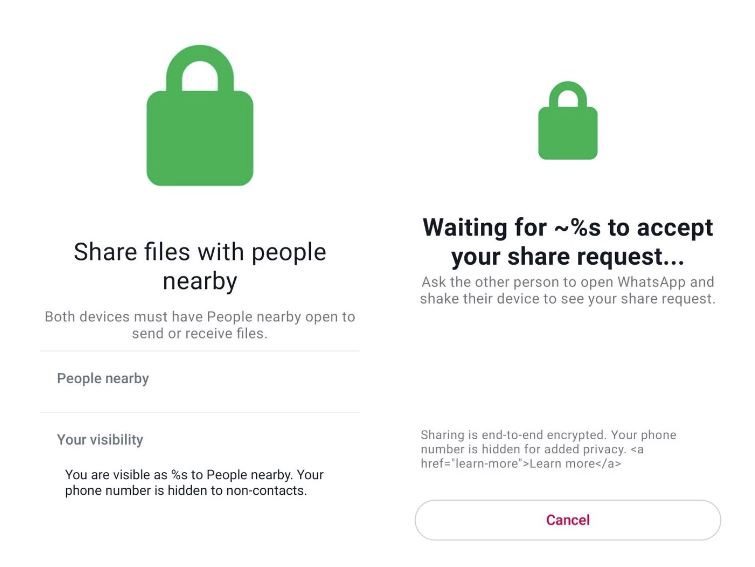Screen dimensions: 755x567
Task: Click the divider above Your visibility
Action: [x=200, y=412]
